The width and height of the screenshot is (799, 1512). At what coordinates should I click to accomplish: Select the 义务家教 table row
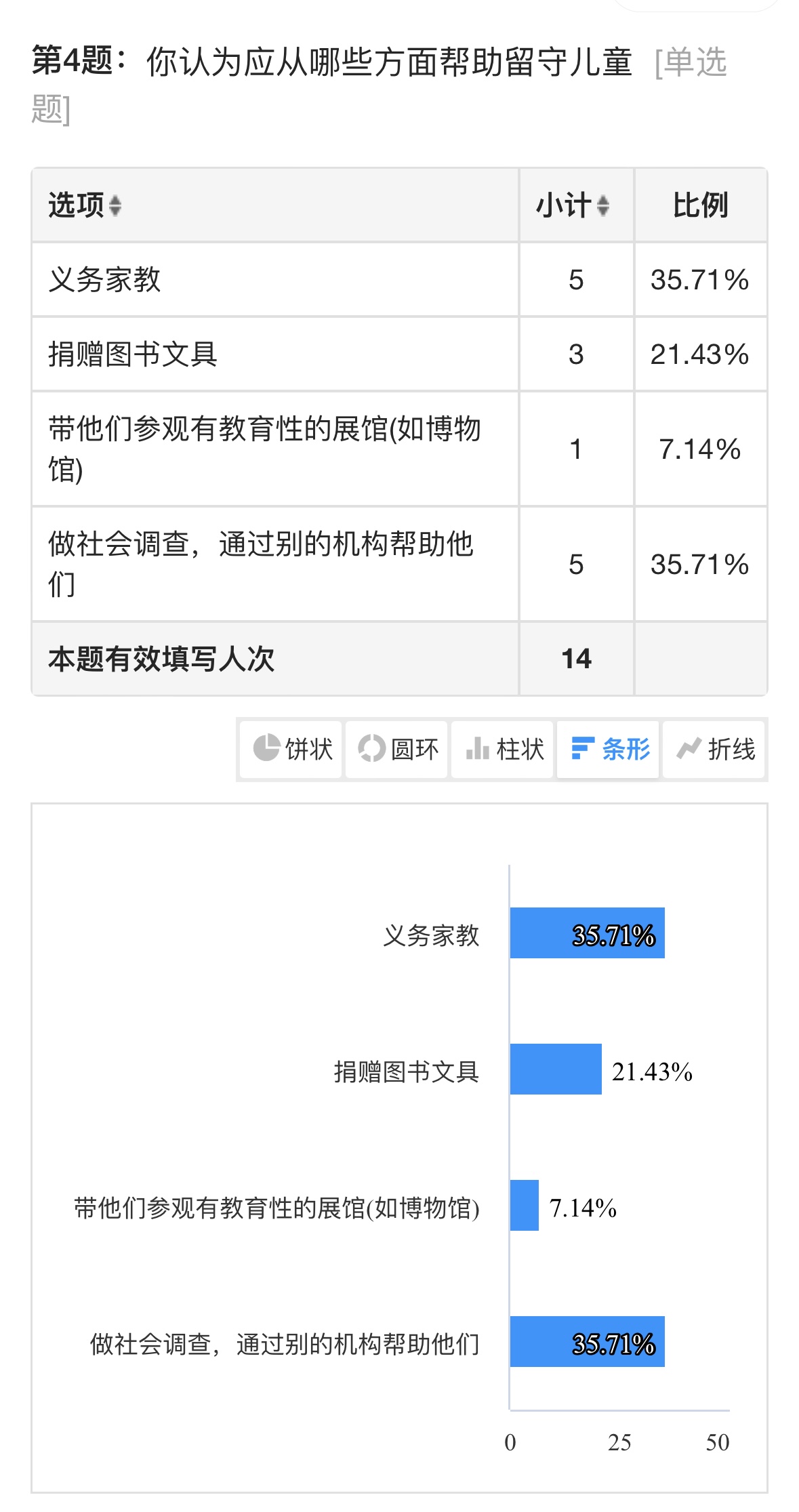399,280
